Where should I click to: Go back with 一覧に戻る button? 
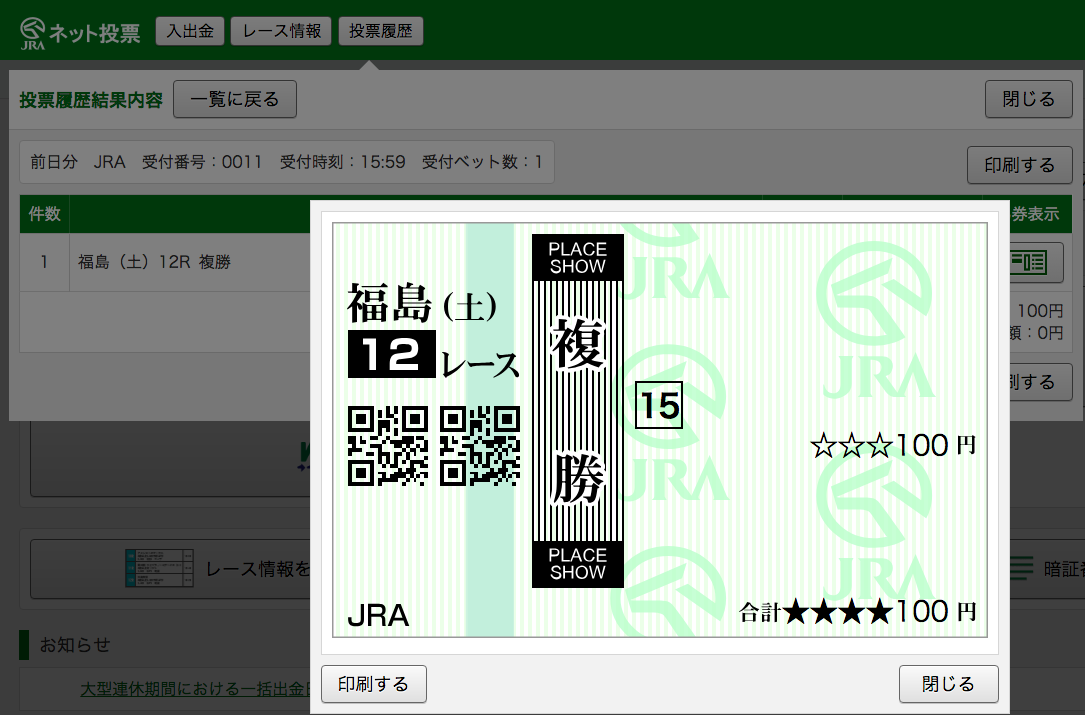click(x=235, y=99)
